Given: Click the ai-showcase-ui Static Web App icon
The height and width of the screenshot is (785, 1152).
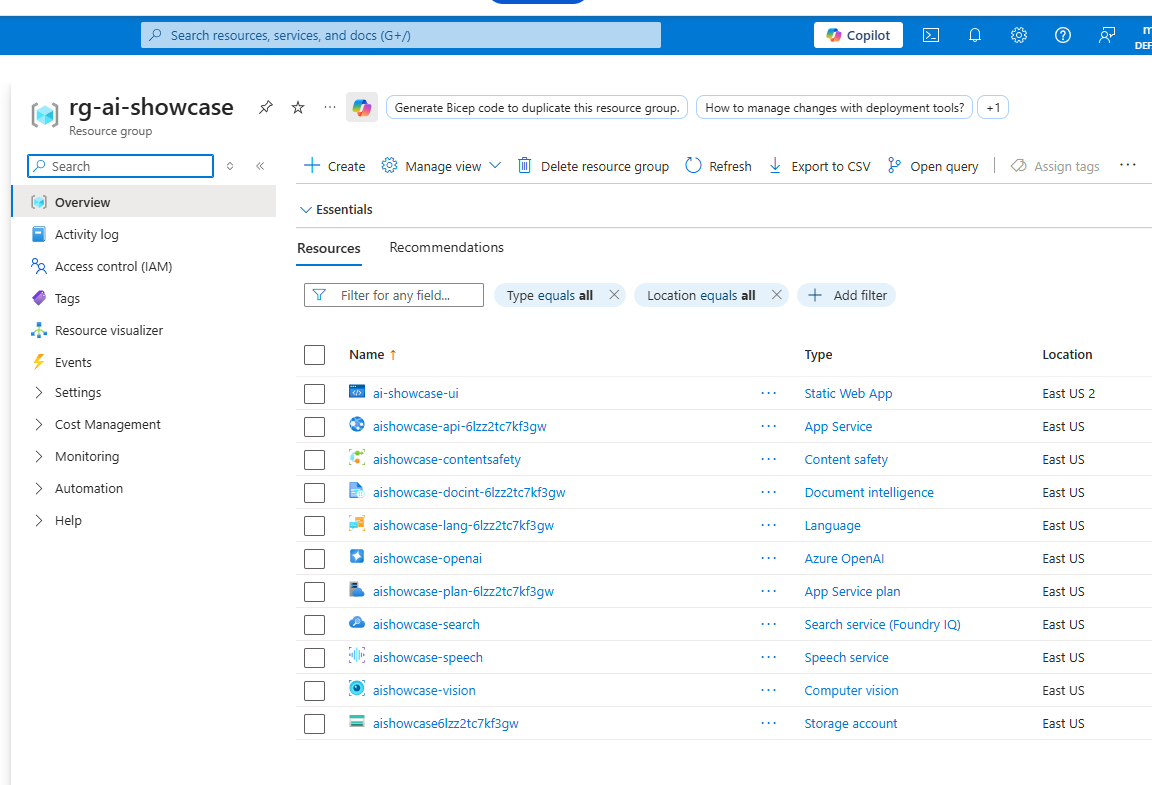Looking at the screenshot, I should pyautogui.click(x=356, y=392).
